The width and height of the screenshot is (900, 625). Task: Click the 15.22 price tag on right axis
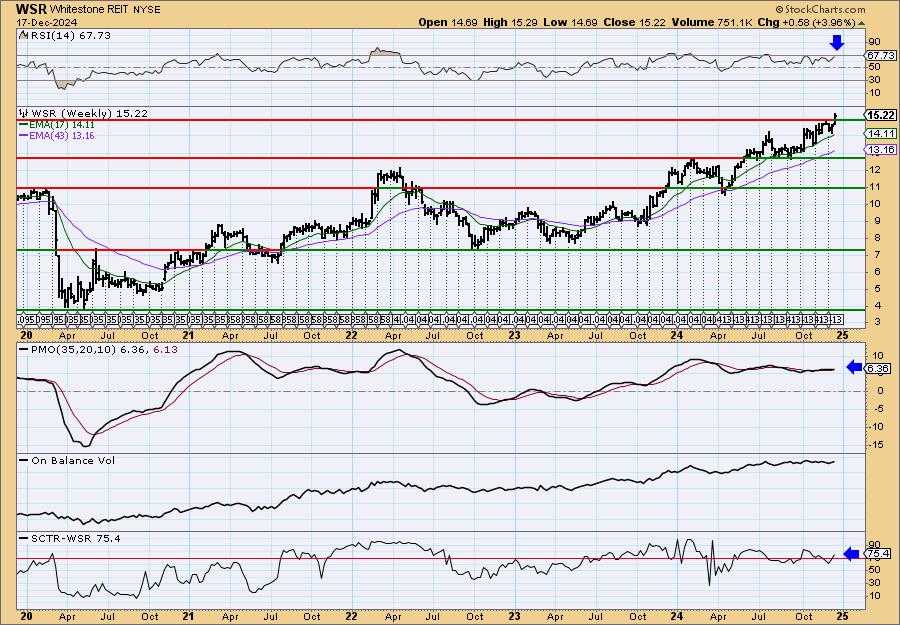pyautogui.click(x=881, y=115)
